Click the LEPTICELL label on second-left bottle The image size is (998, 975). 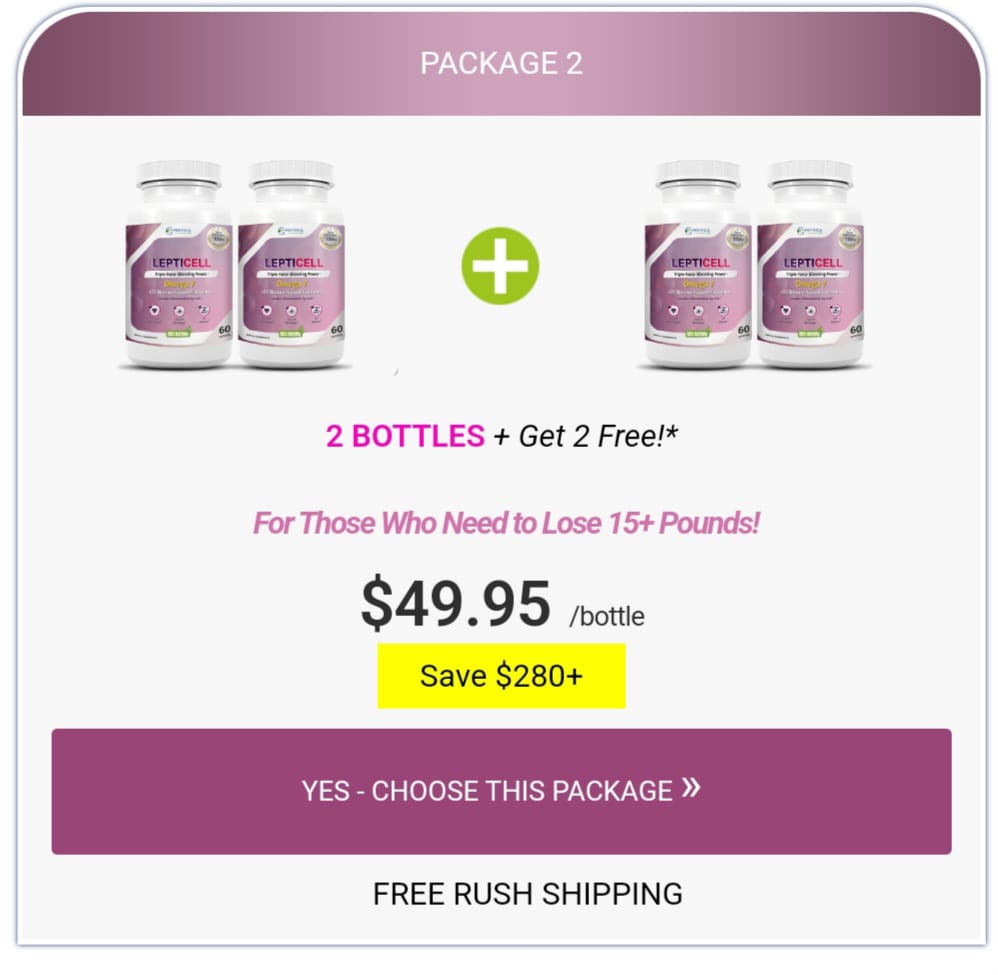(x=293, y=263)
